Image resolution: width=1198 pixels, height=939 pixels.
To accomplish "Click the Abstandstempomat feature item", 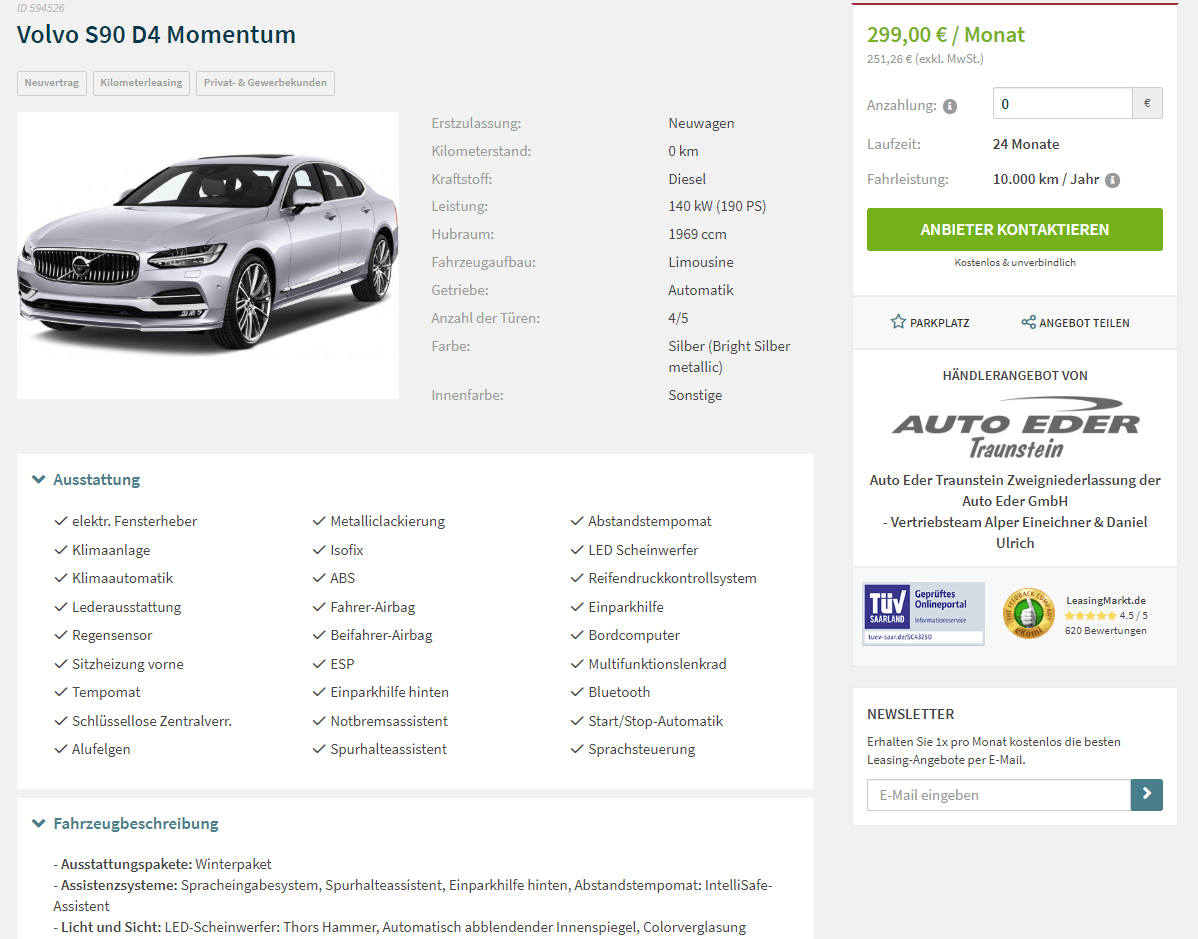I will [x=641, y=521].
